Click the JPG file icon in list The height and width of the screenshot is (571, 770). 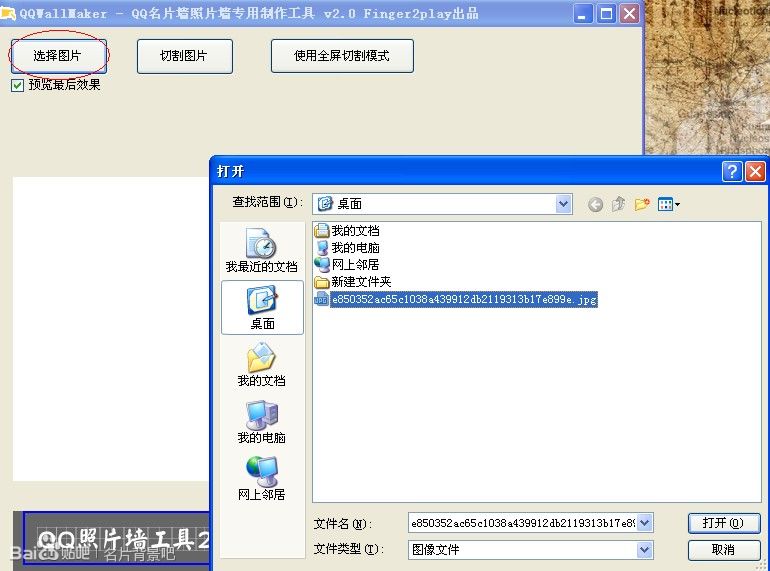(321, 299)
